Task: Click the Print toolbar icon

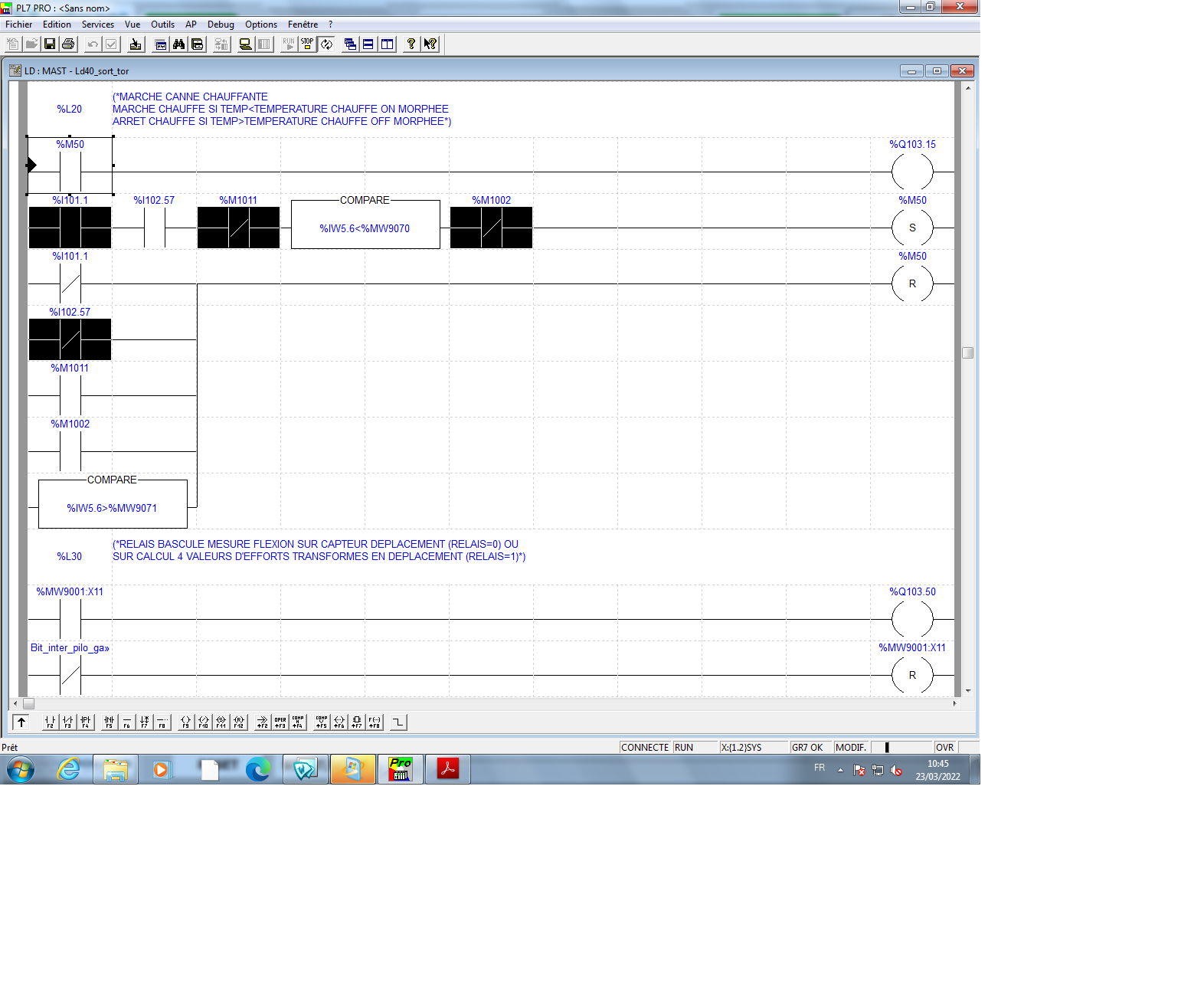Action: 68,44
